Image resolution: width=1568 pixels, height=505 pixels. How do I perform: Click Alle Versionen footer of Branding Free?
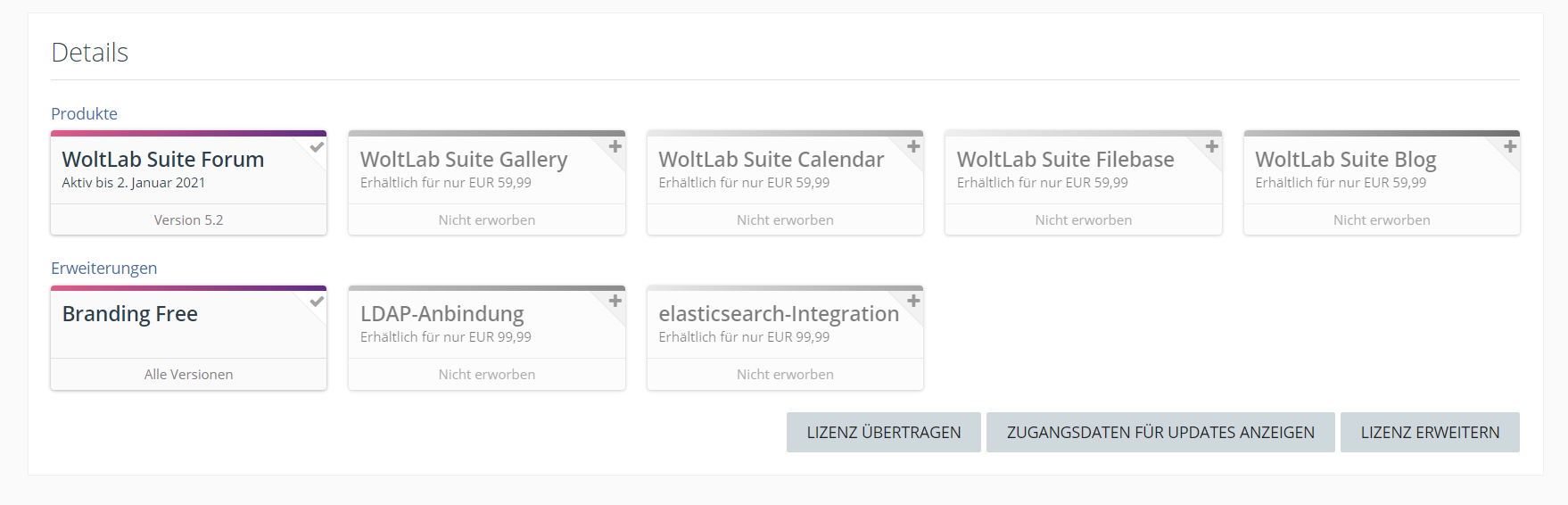188,375
